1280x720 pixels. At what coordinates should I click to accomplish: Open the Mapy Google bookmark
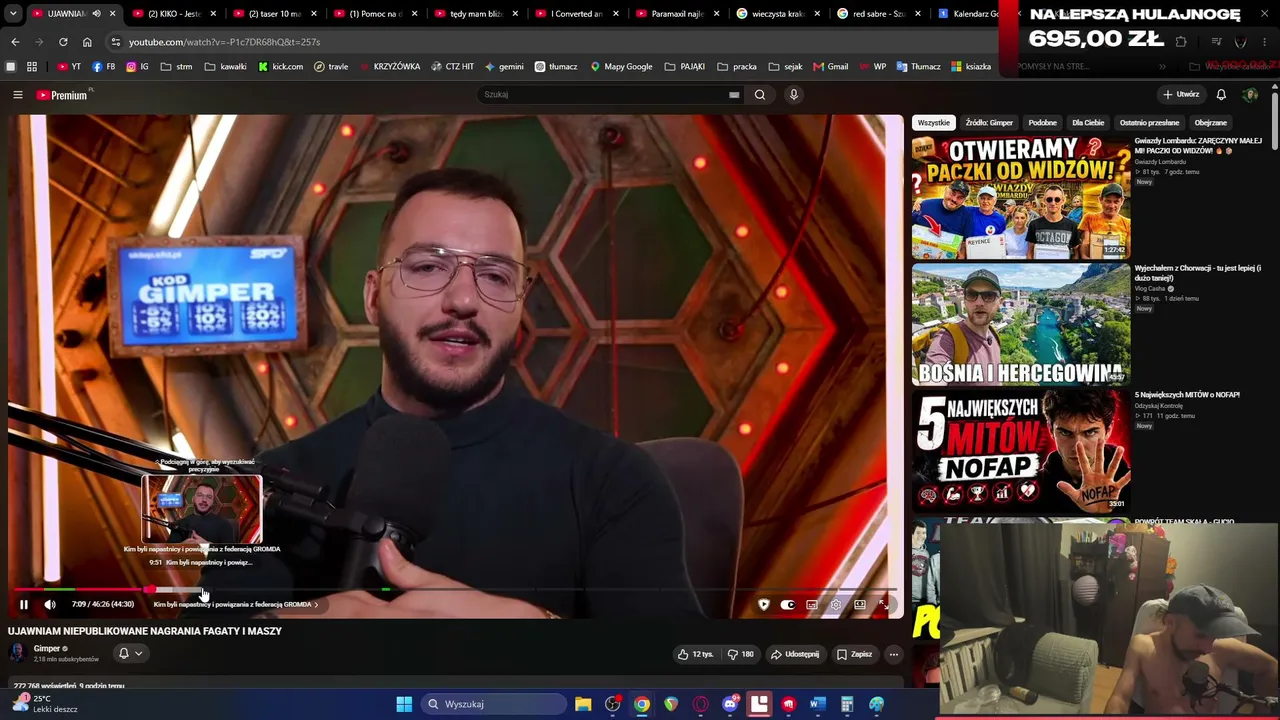pos(621,67)
